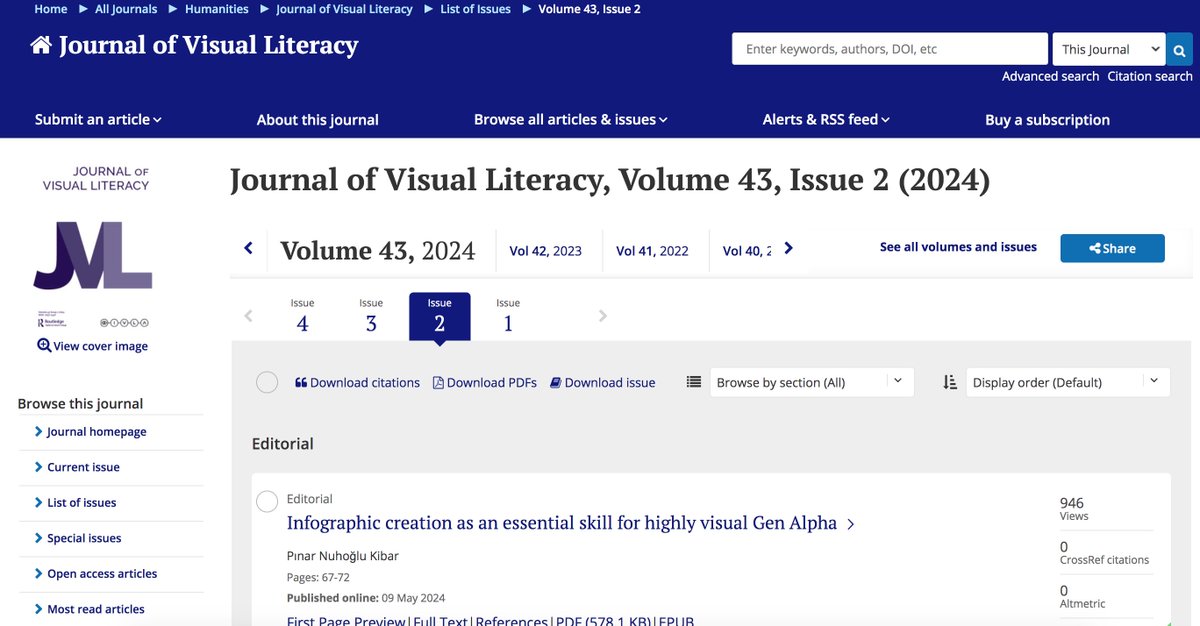This screenshot has height=626, width=1200.
Task: Click the Volume 43, 2024 heading
Action: pos(378,250)
